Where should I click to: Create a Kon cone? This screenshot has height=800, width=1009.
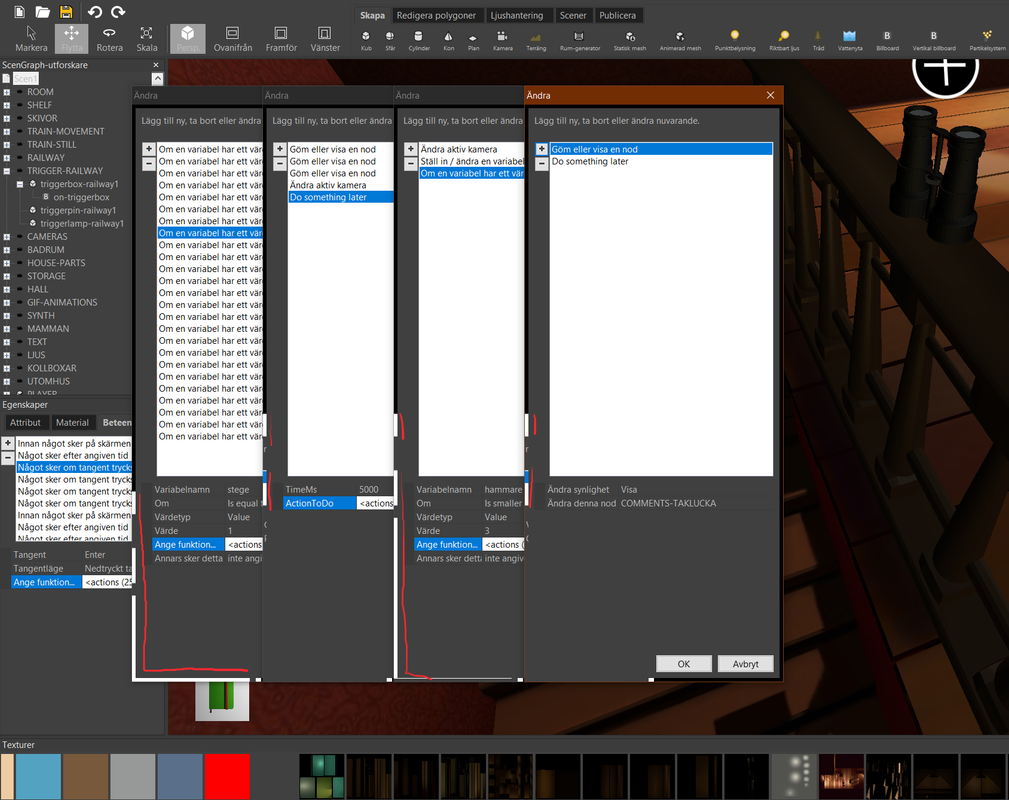coord(449,41)
